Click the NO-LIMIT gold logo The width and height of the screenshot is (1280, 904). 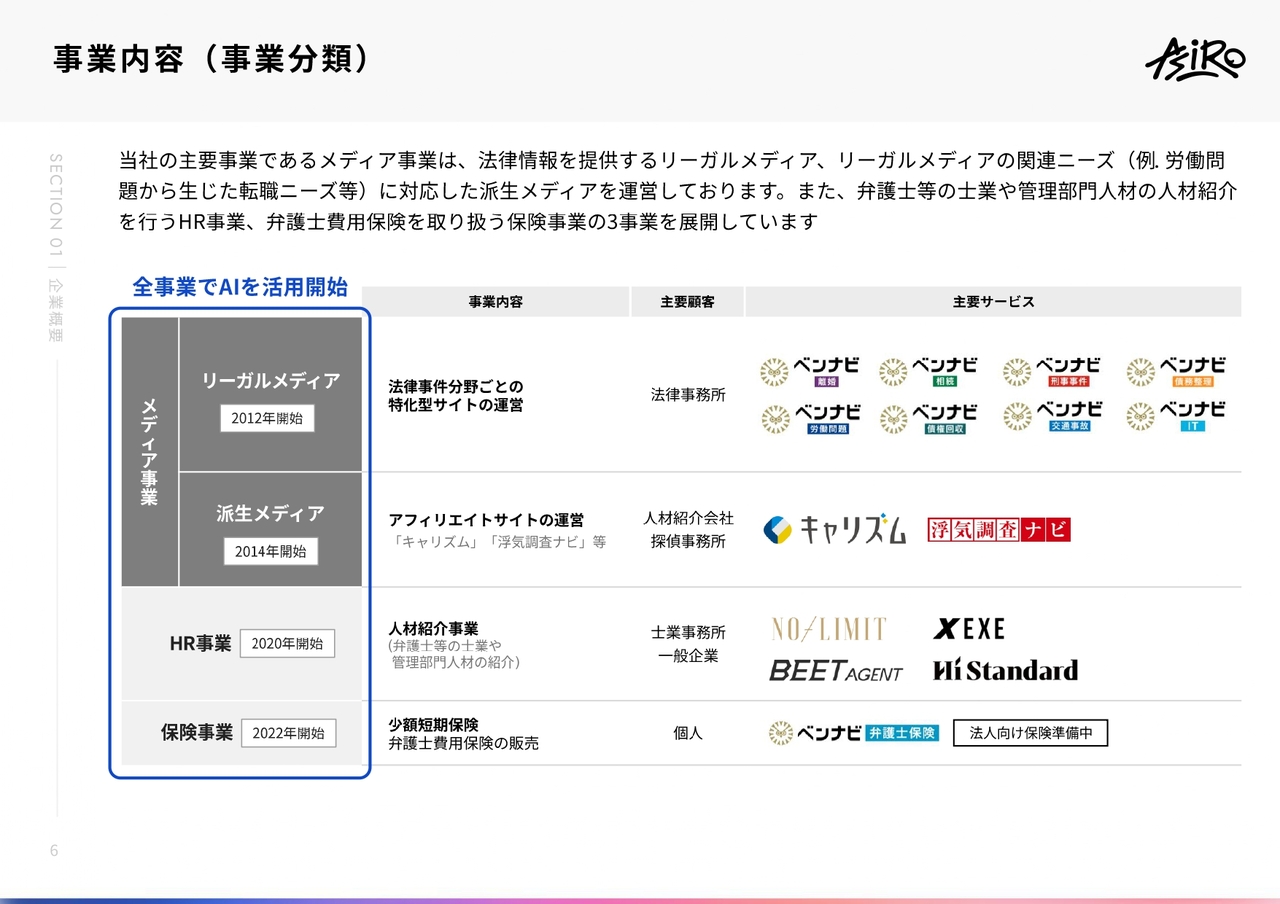point(828,629)
